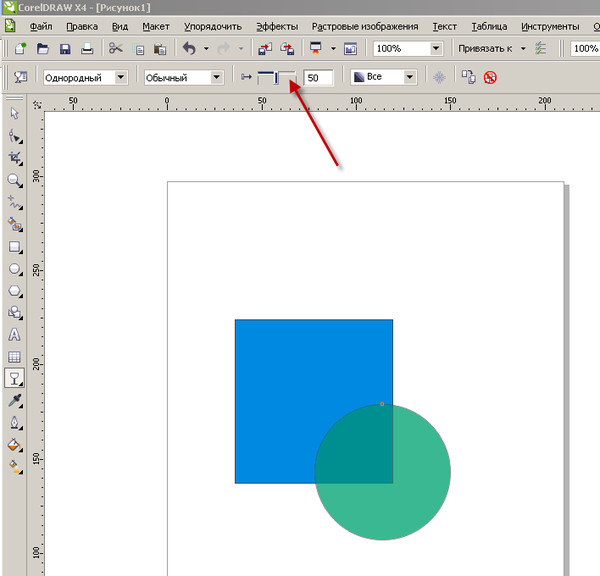Viewport: 600px width, 576px height.
Task: Open the Таблица menu
Action: pyautogui.click(x=489, y=26)
